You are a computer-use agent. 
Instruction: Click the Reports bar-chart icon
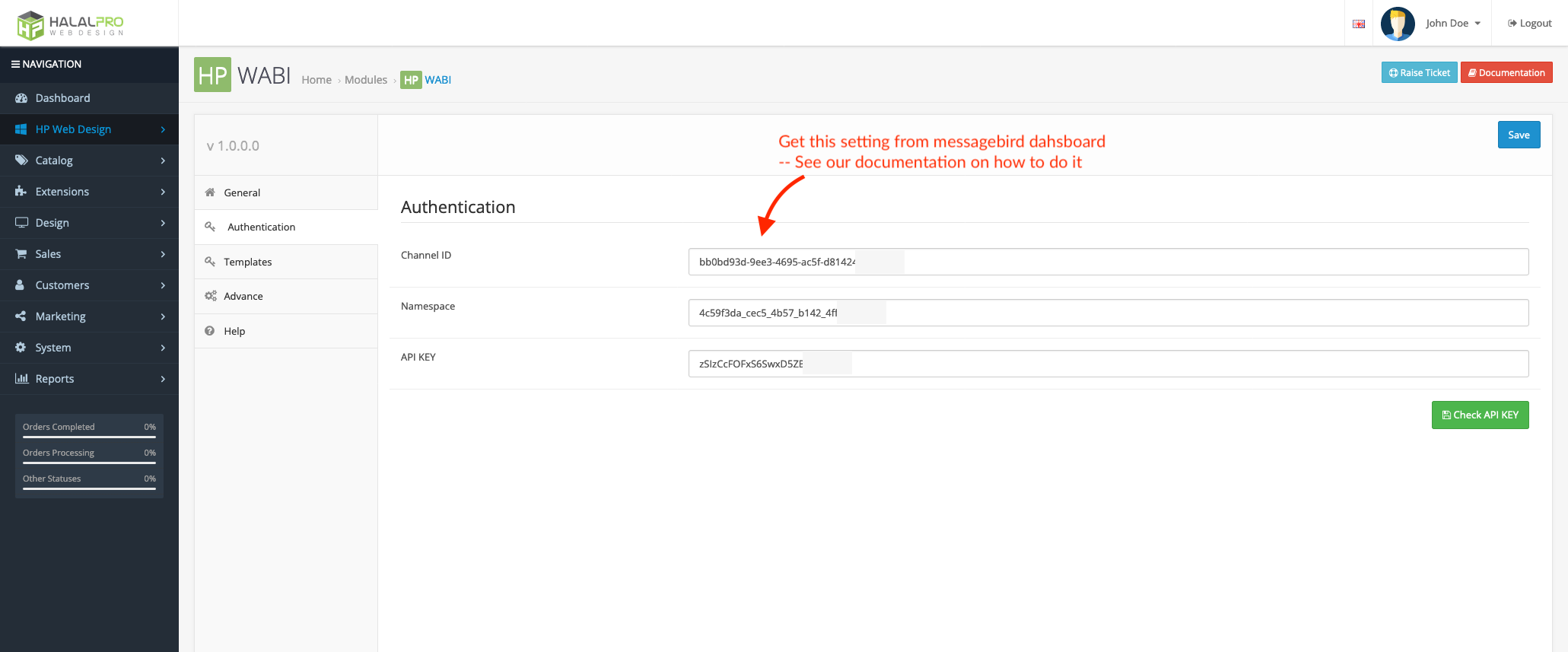pos(21,378)
